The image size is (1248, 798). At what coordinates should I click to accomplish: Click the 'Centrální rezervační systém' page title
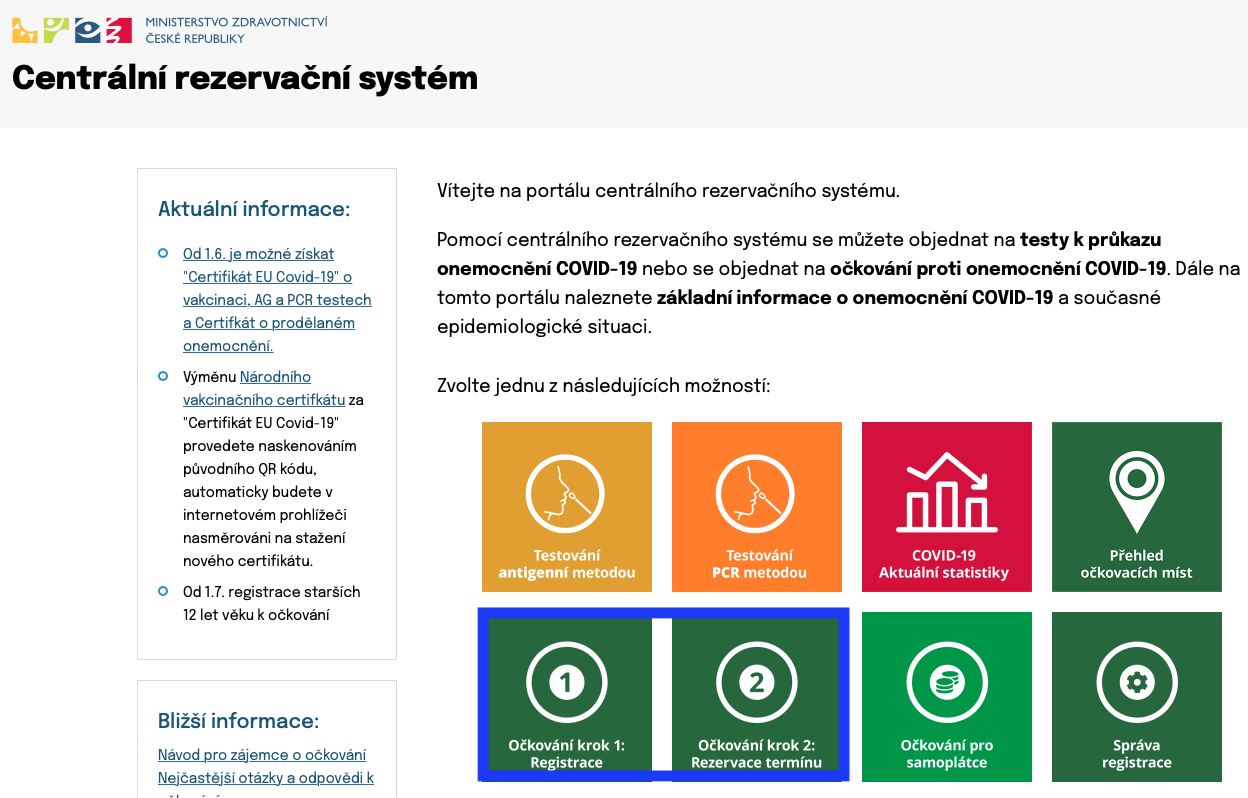(245, 78)
